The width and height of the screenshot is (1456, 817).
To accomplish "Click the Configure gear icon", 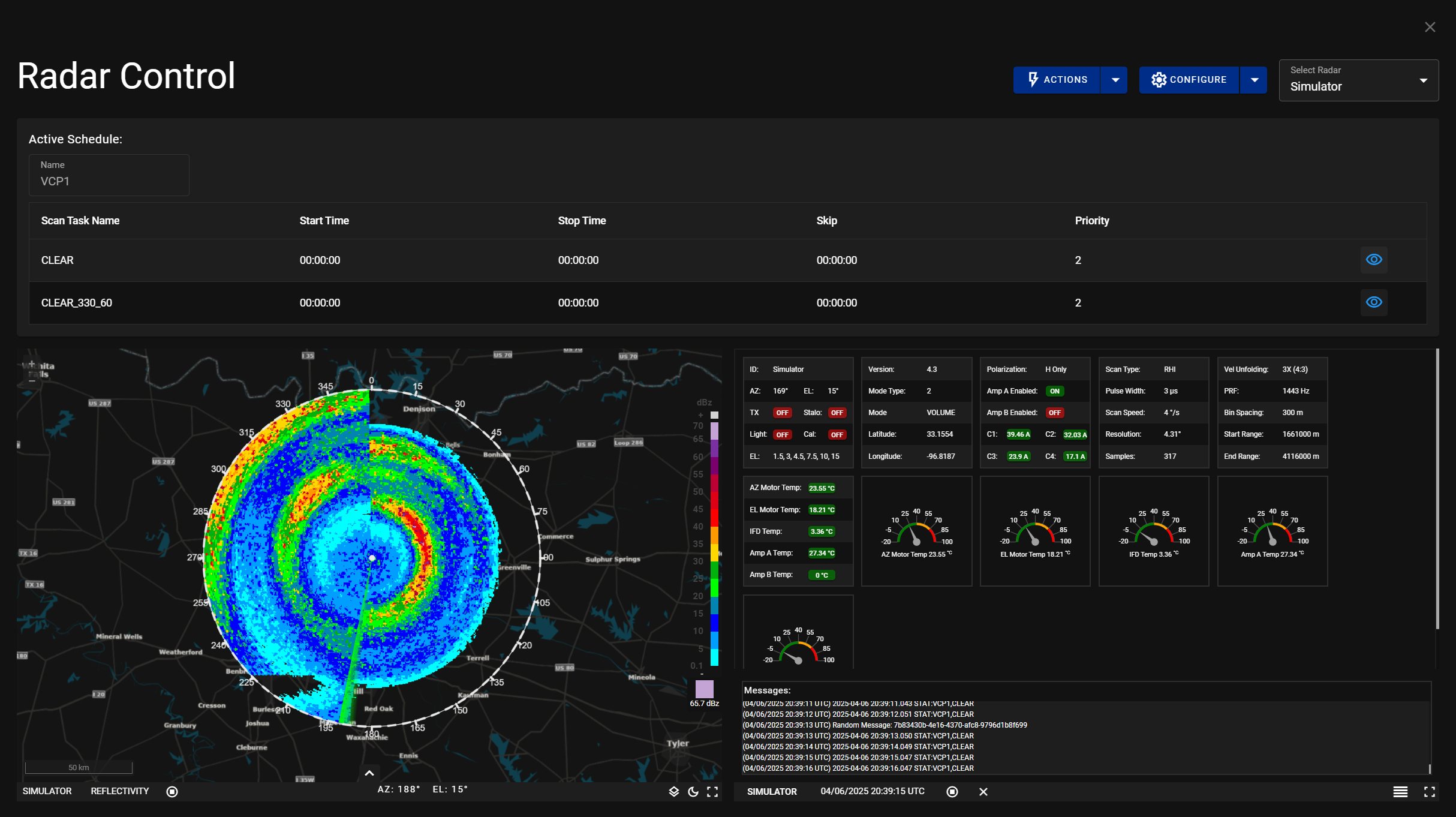I will tap(1159, 80).
